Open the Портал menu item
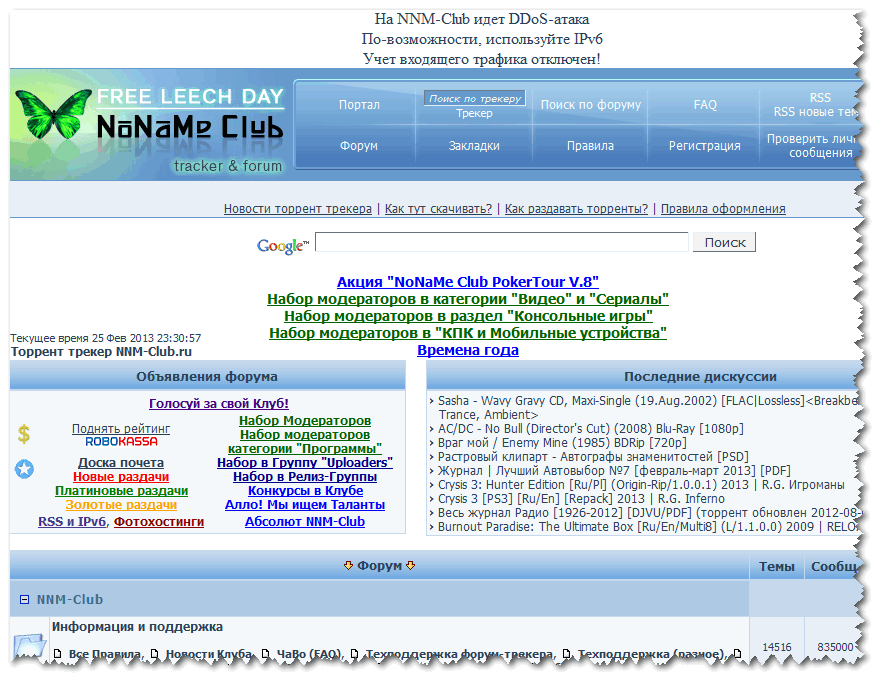This screenshot has width=882, height=682. tap(359, 105)
